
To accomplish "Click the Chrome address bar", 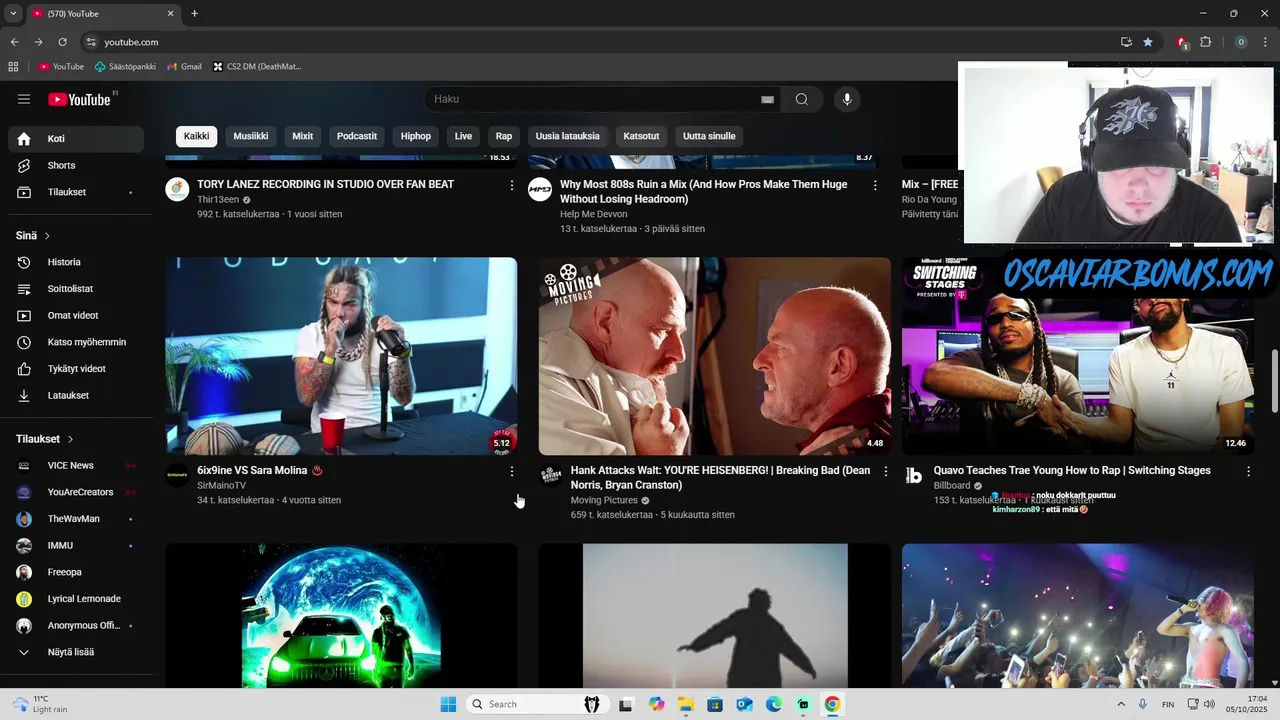I will [600, 42].
